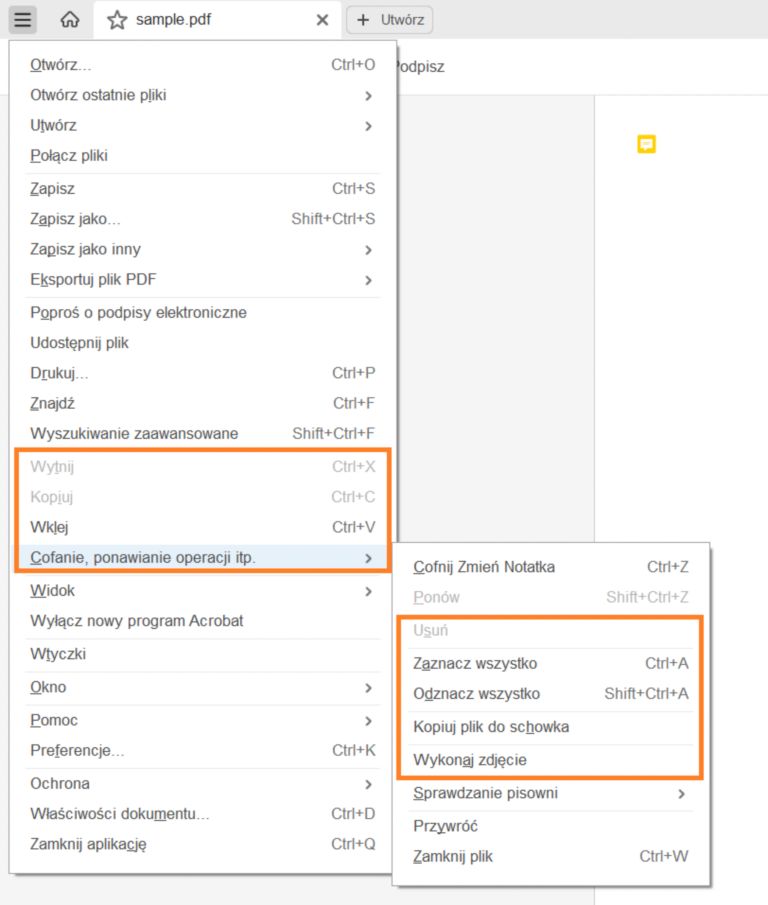
Task: Close the sample.pdf tab
Action: coord(322,20)
